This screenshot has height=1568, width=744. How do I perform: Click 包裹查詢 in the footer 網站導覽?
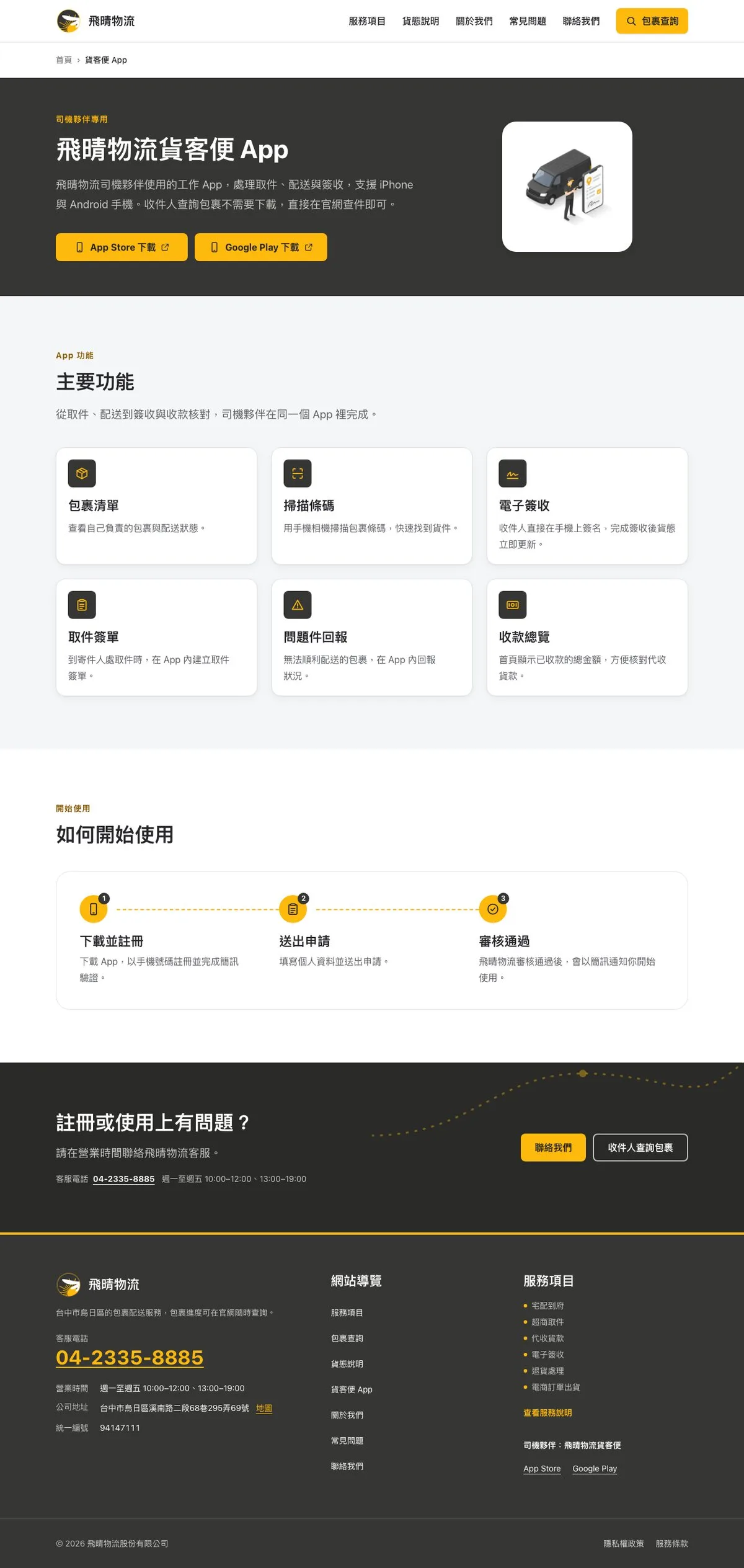[x=347, y=1339]
